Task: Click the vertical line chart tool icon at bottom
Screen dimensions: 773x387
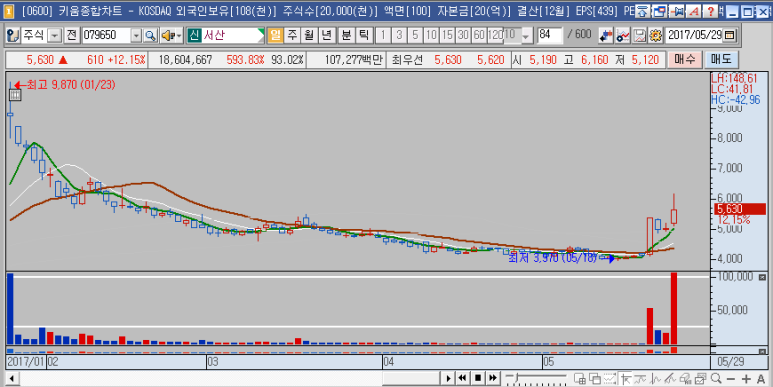Action: [x=656, y=379]
